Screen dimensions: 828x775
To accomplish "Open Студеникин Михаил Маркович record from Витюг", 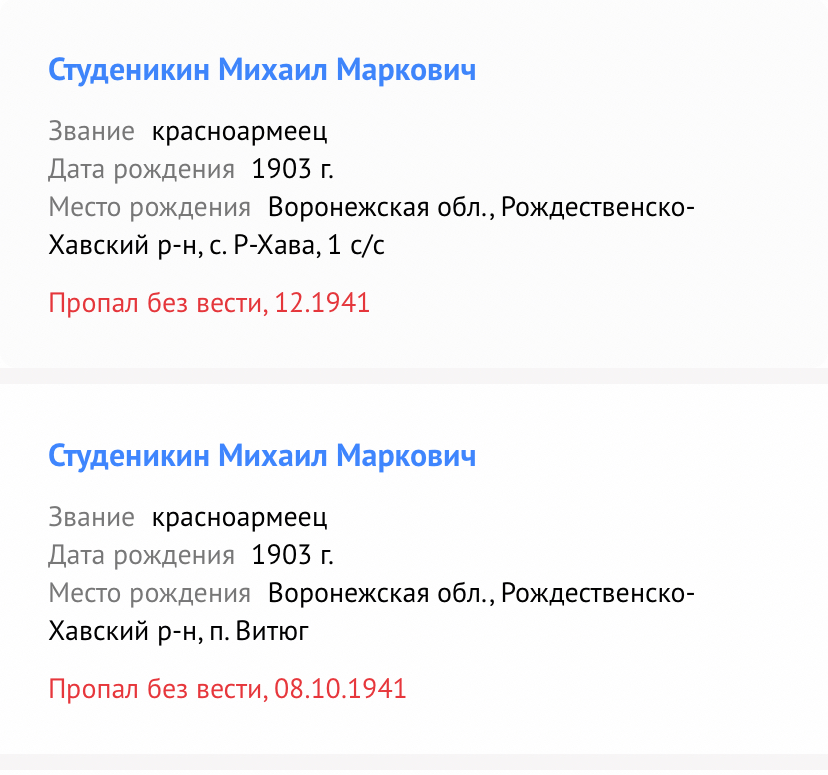I will tap(262, 457).
